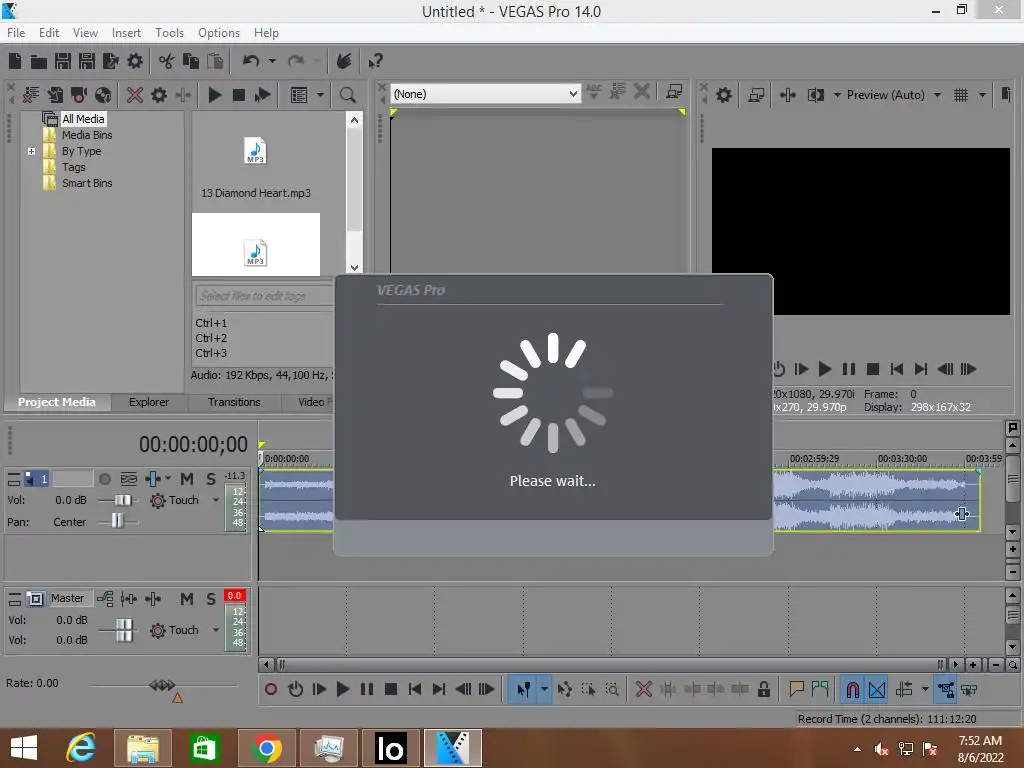Select the Envelope Edit tool

(x=564, y=690)
